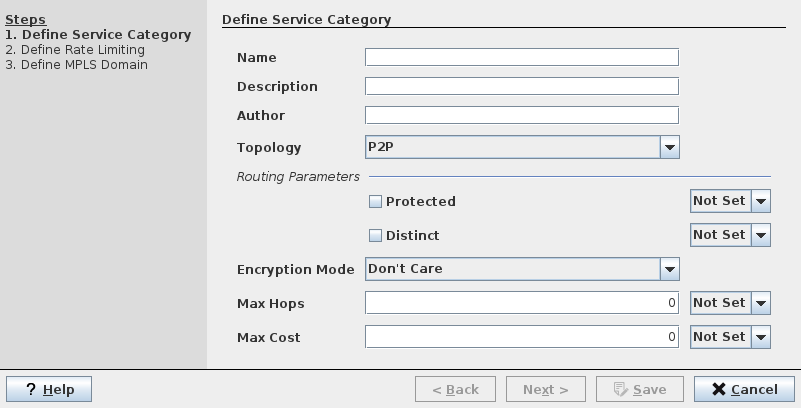Enable the Protected checkbox
The height and width of the screenshot is (408, 801).
[x=376, y=202]
